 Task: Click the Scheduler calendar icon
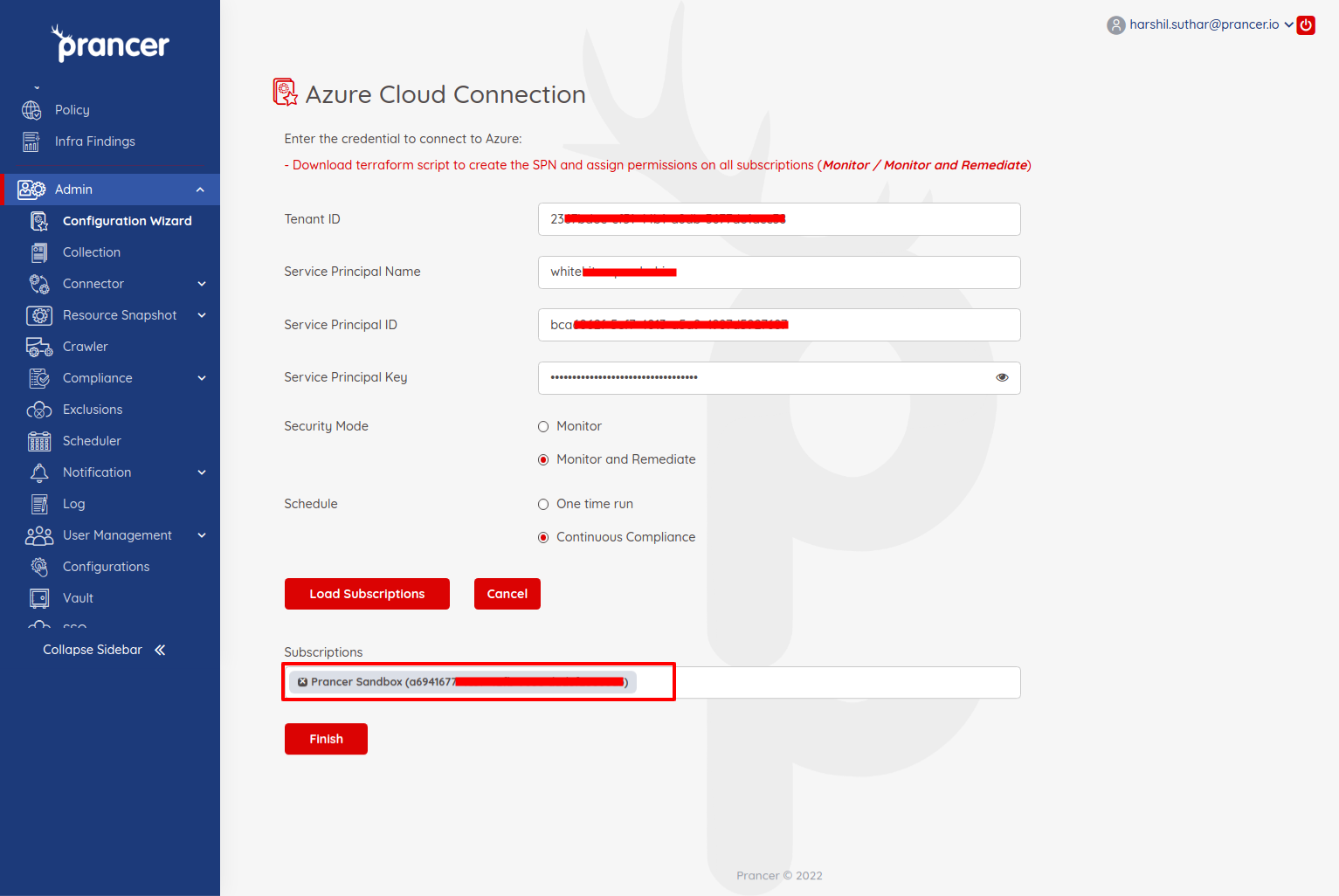tap(39, 441)
